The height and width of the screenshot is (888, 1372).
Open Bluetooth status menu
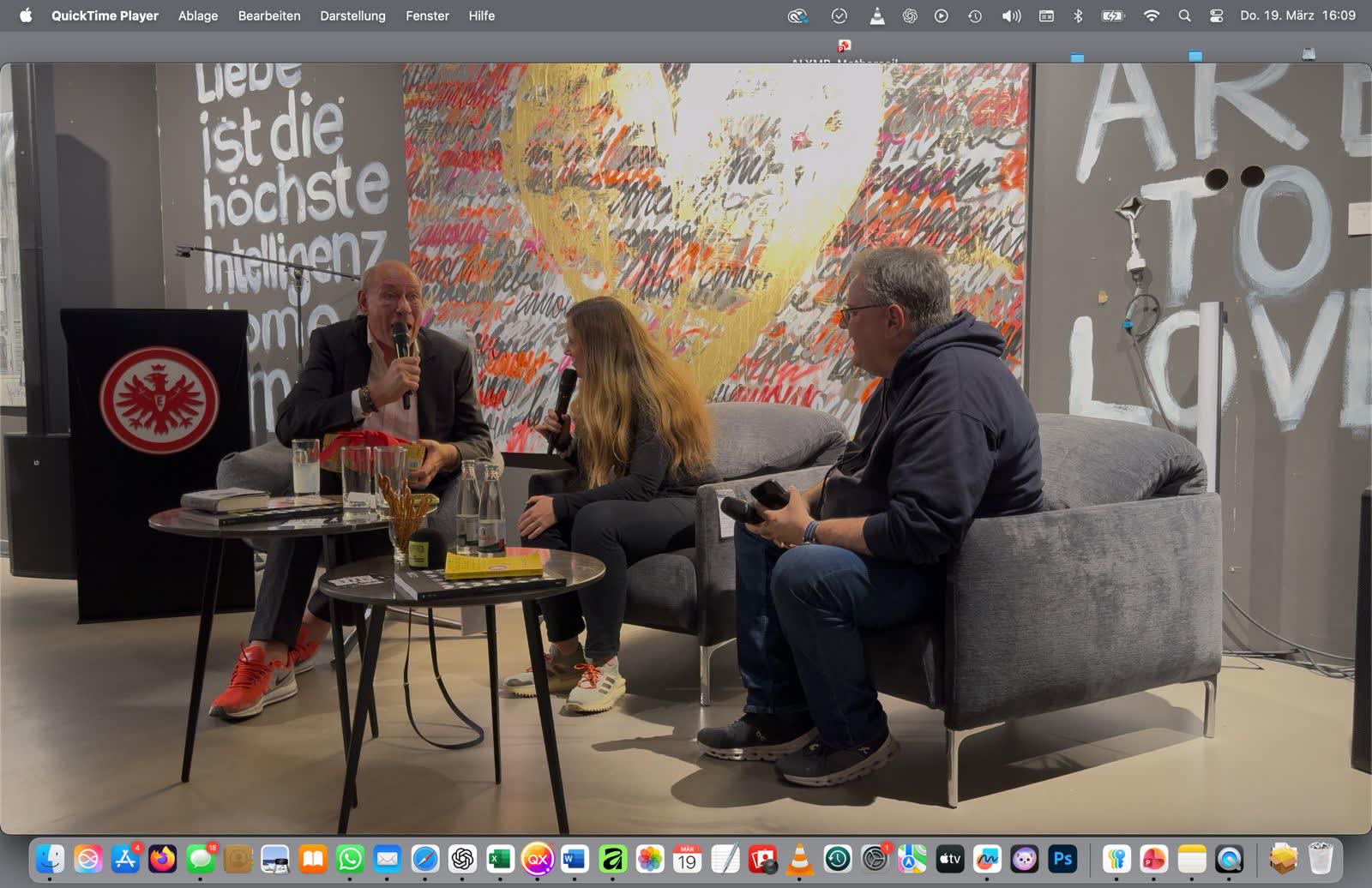pos(1079,15)
